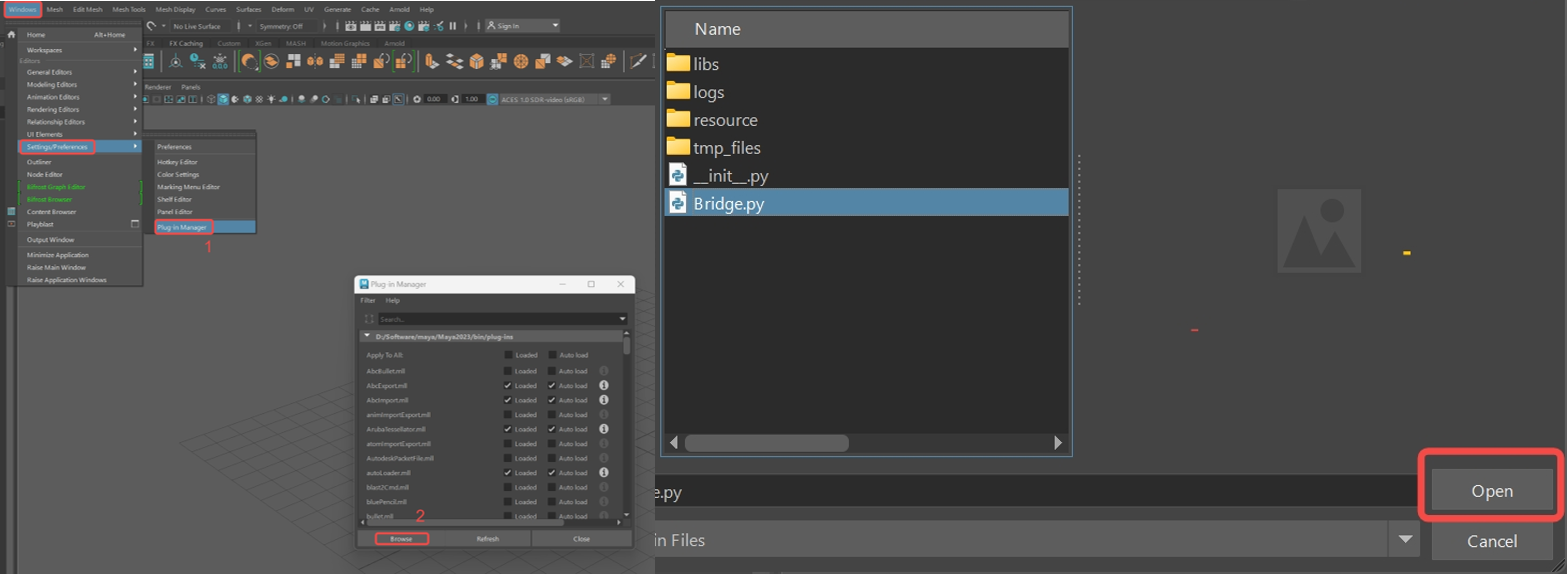
Task: Check Loaded for AutodeskPacketFile.mll
Action: (x=508, y=458)
